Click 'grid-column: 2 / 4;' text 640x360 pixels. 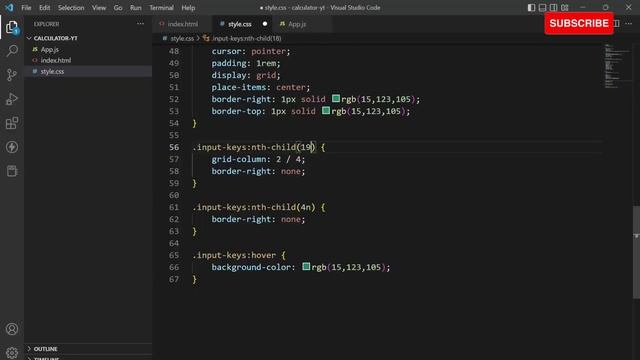tap(258, 159)
